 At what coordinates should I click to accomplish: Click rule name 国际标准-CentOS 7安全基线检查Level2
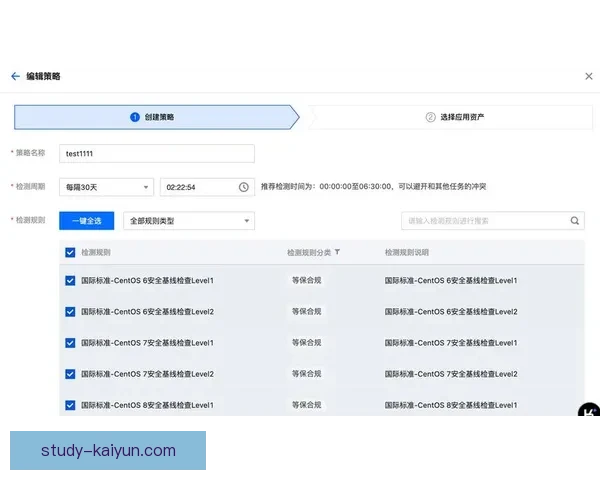pos(147,374)
